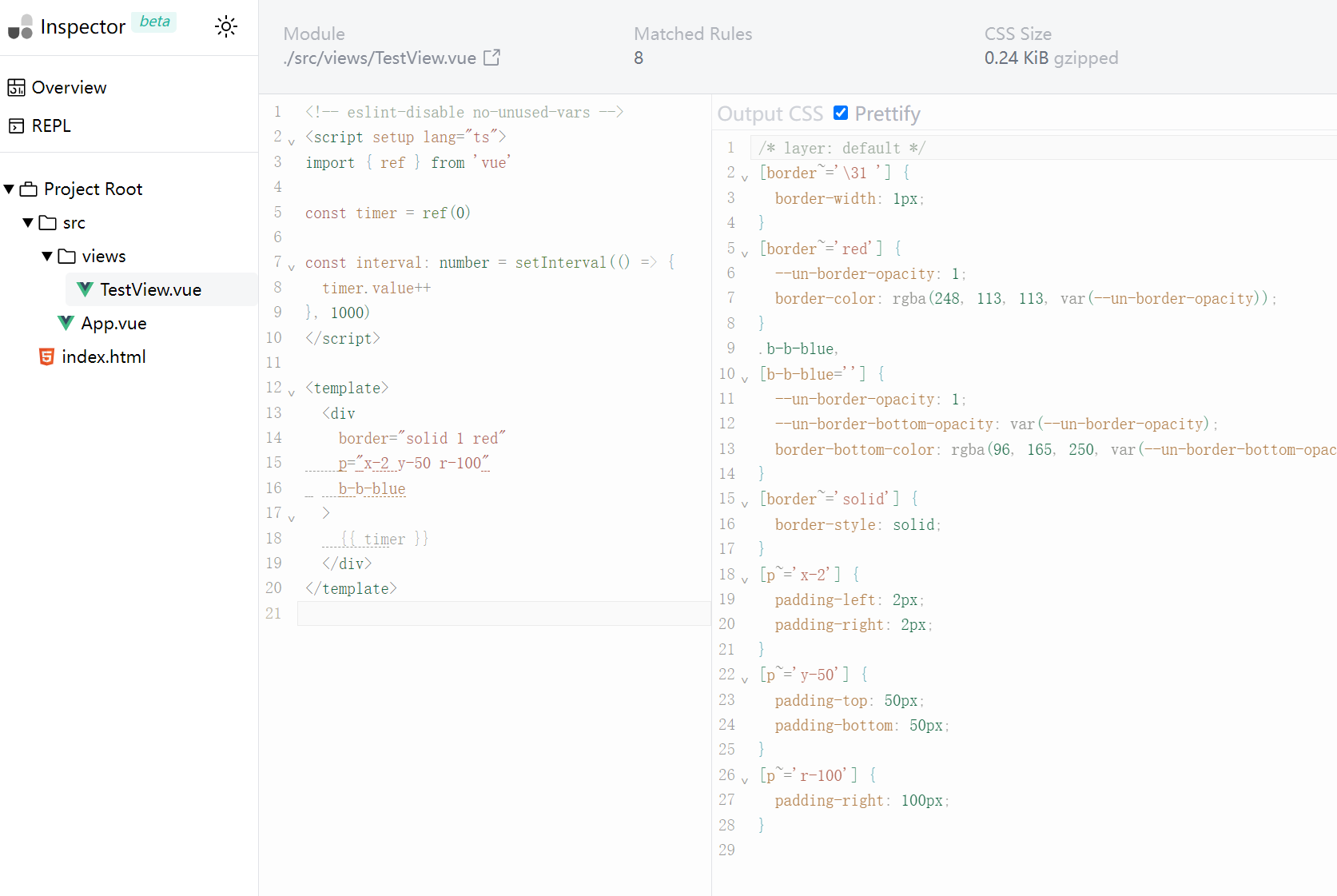This screenshot has width=1337, height=896.
Task: Open module in editor via external-link icon
Action: click(x=492, y=58)
